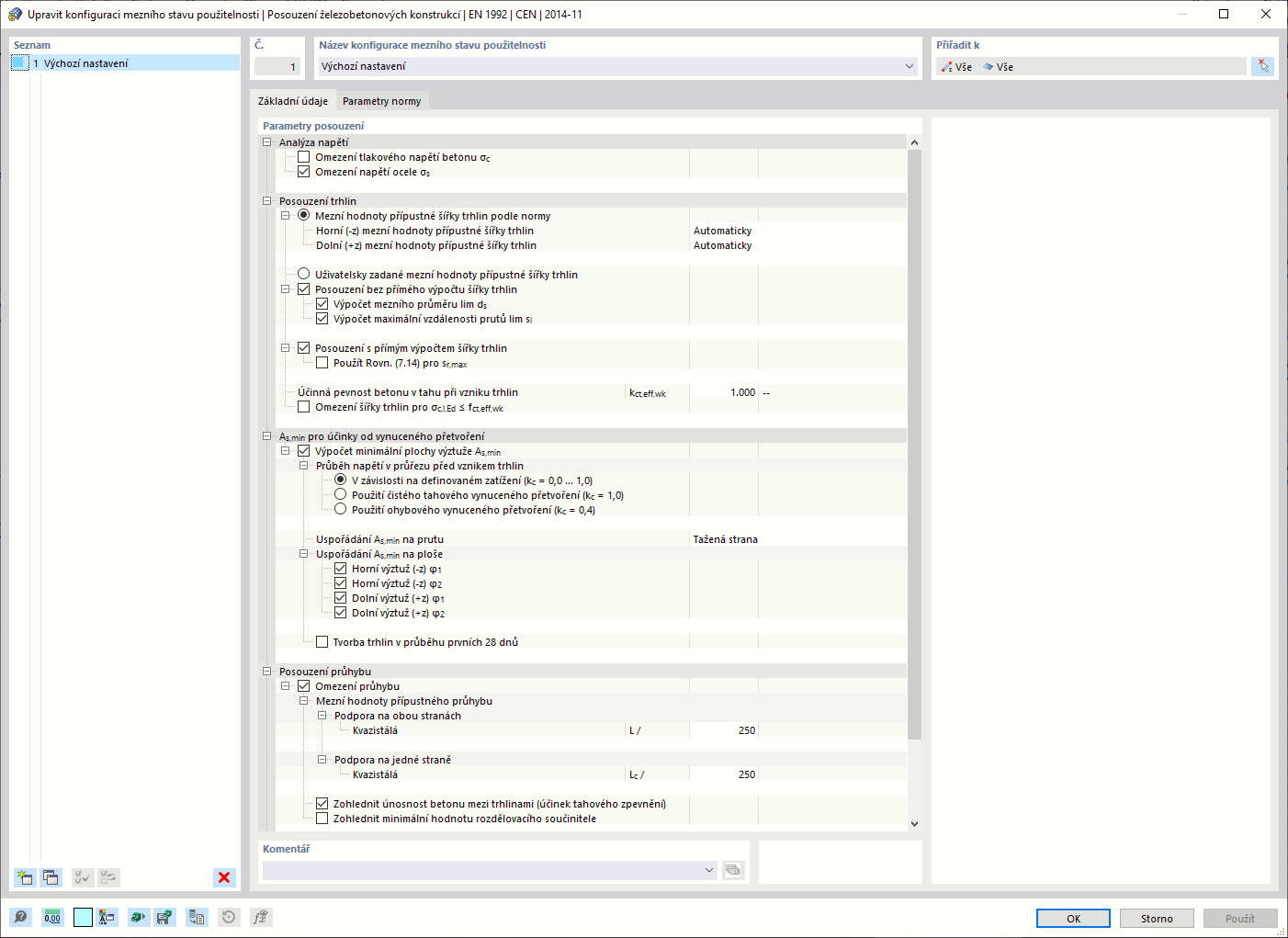Click the second Vše label in Přiřadit k

pyautogui.click(x=1005, y=67)
